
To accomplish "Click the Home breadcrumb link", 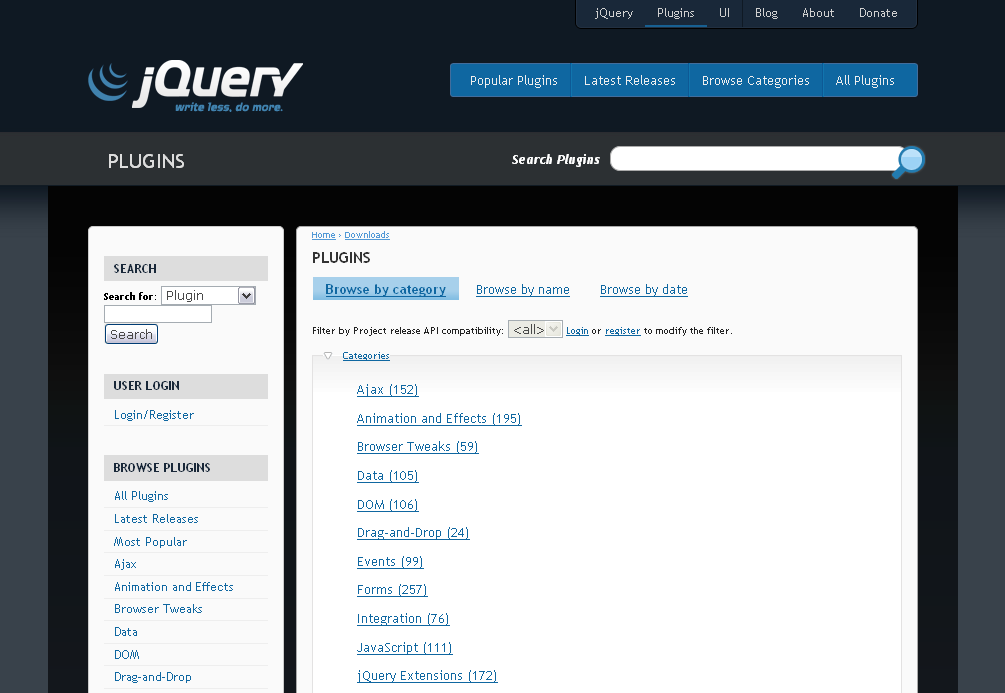I will point(323,235).
